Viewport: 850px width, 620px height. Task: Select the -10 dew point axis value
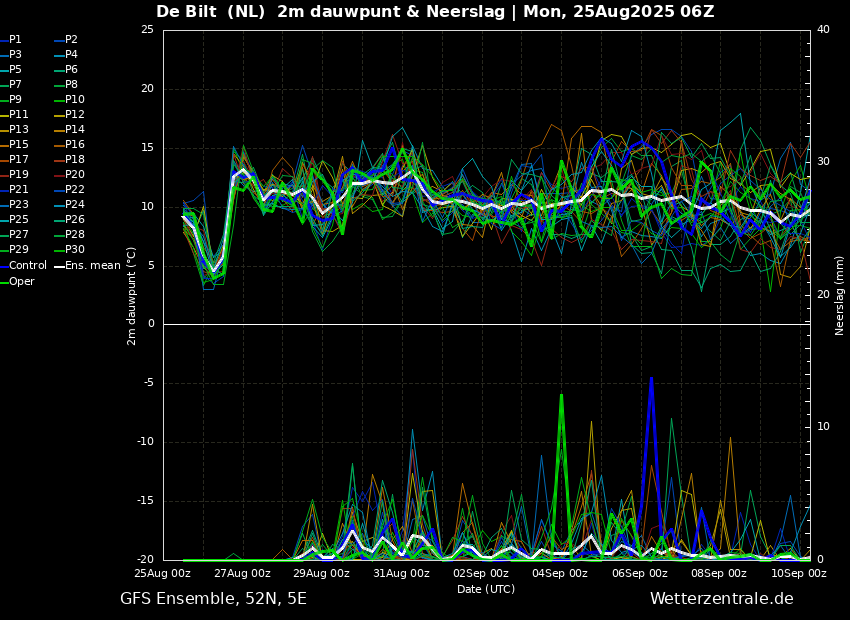click(146, 442)
